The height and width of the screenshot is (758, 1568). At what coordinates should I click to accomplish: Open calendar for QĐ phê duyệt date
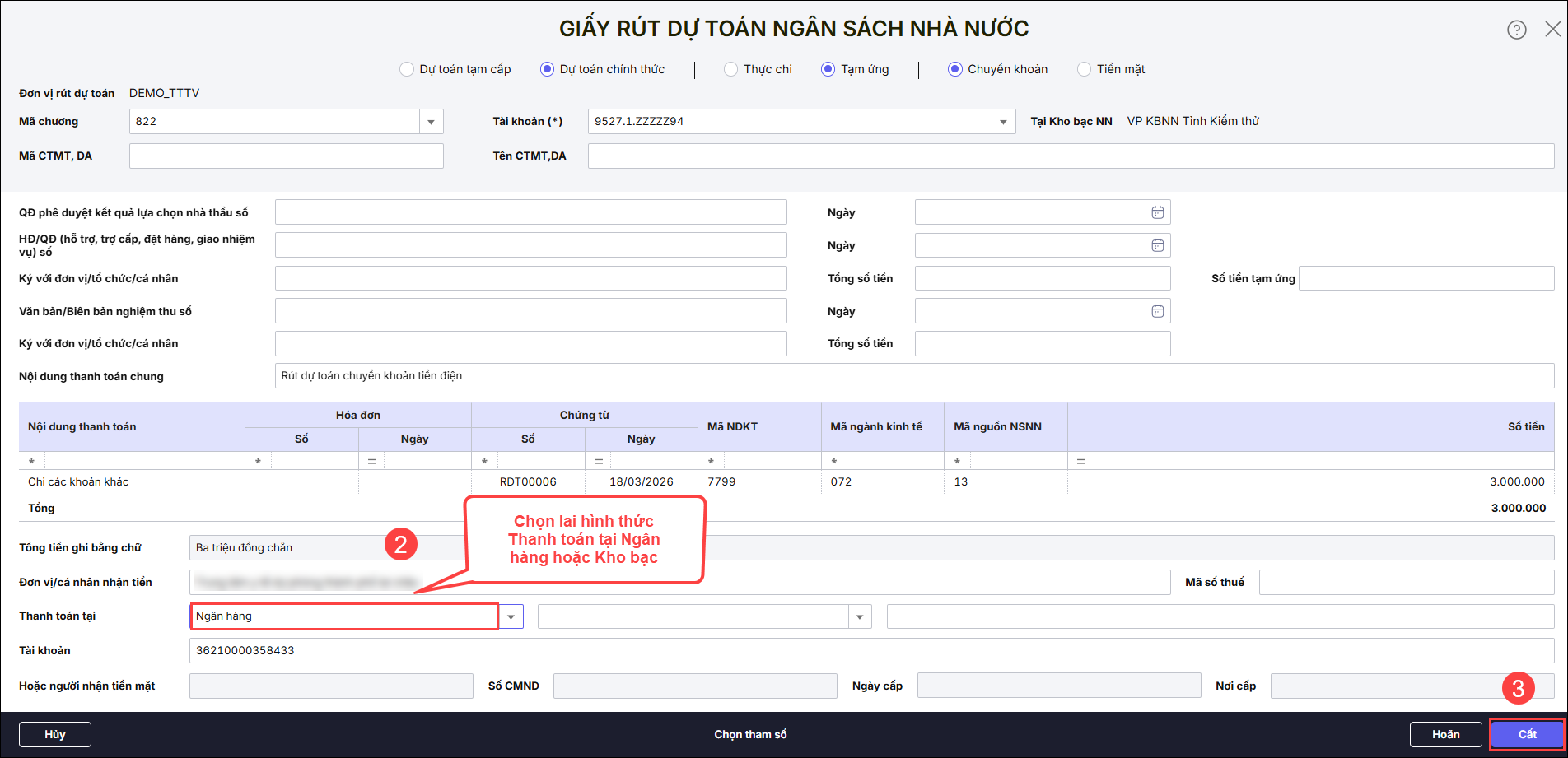tap(1157, 212)
